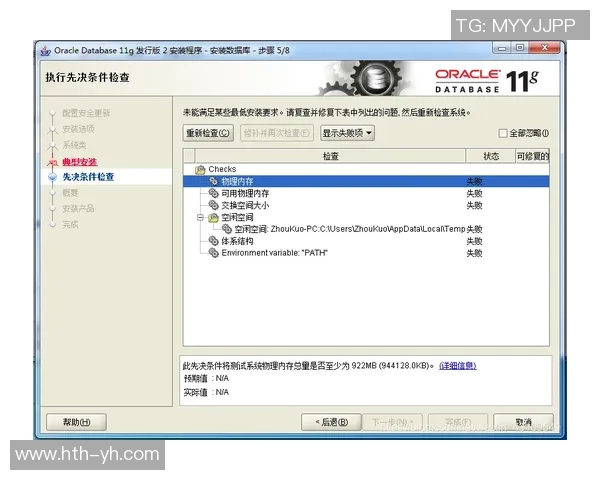600x480 pixels.
Task: Click 失败 status of 交换空间大小 row
Action: [x=474, y=206]
